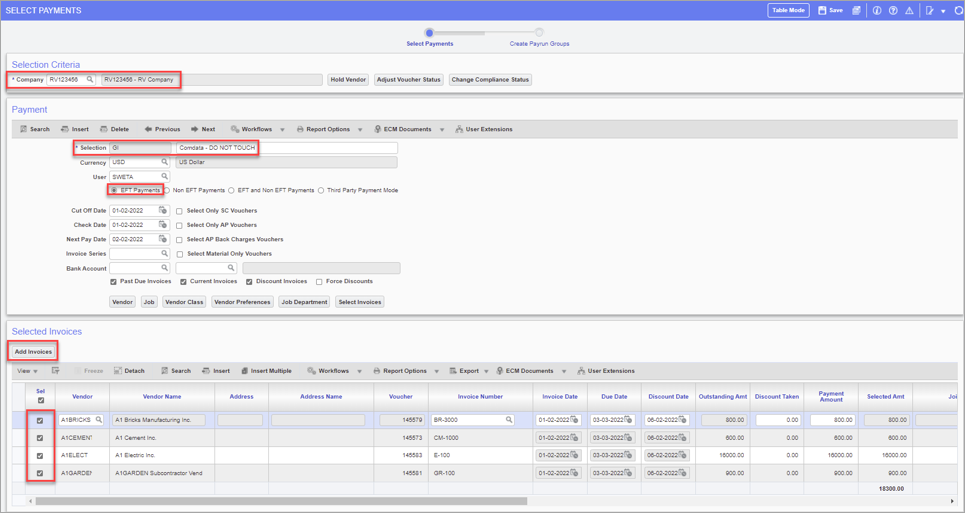
Task: Select EFT and Non EFT Payments option
Action: (231, 191)
